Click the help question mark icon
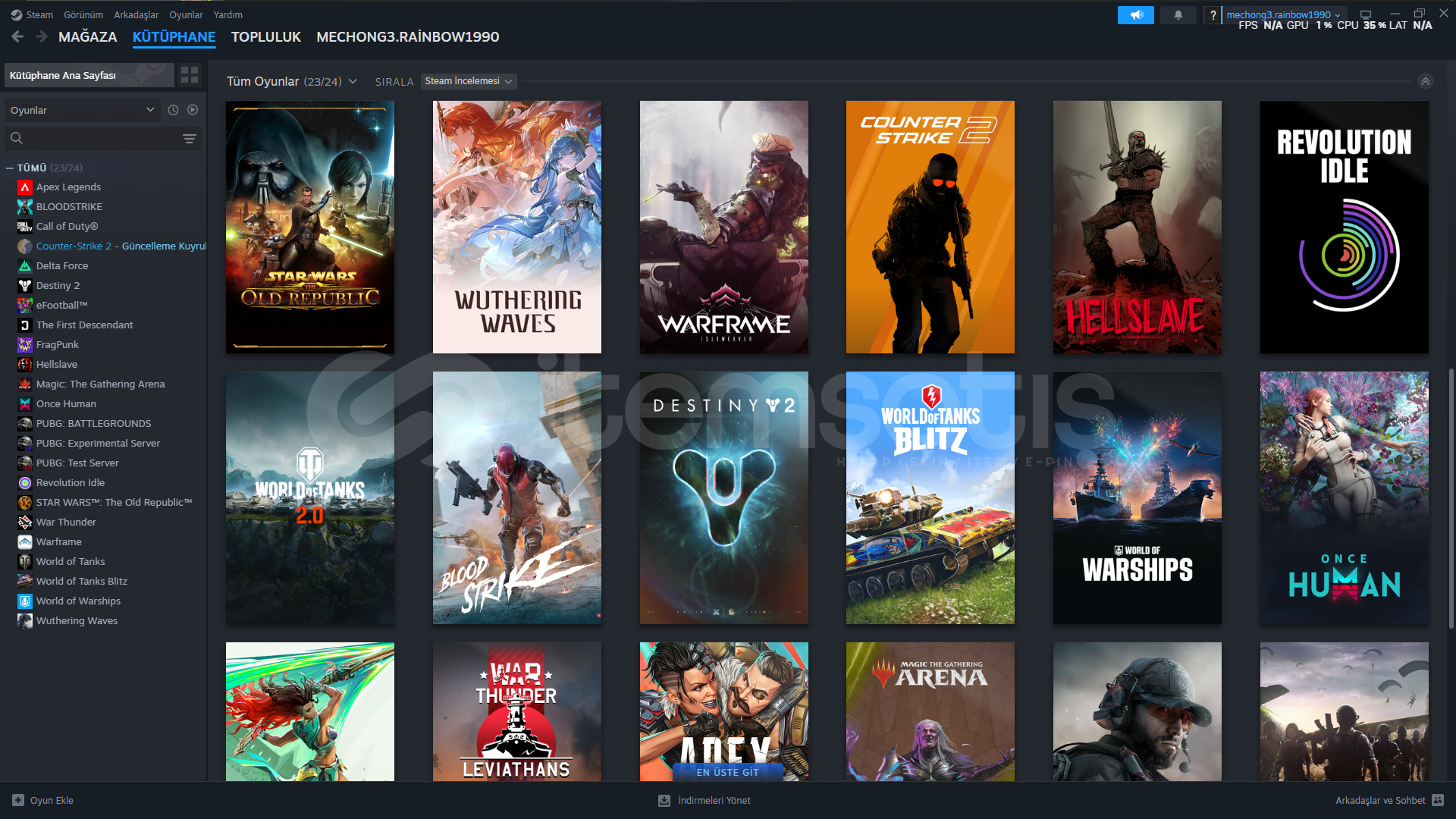This screenshot has width=1456, height=819. pyautogui.click(x=1213, y=15)
